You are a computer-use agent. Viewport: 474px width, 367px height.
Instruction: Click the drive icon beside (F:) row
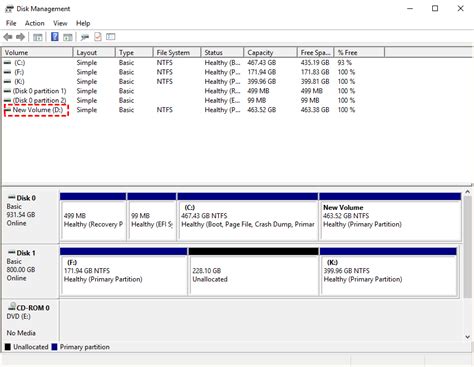[x=7, y=72]
